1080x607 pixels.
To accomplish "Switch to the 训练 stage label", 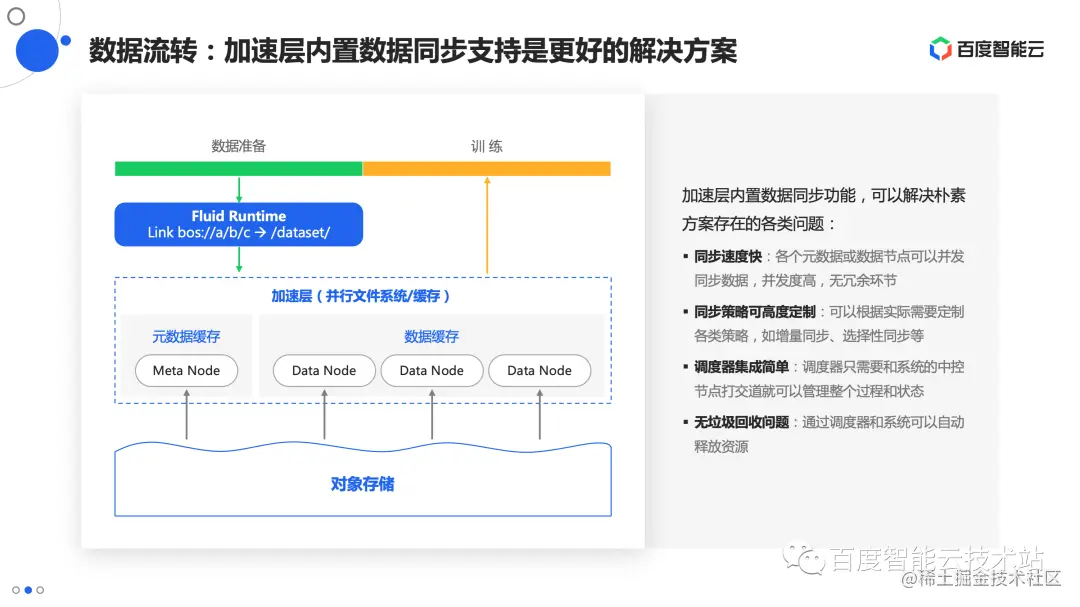I will point(486,146).
